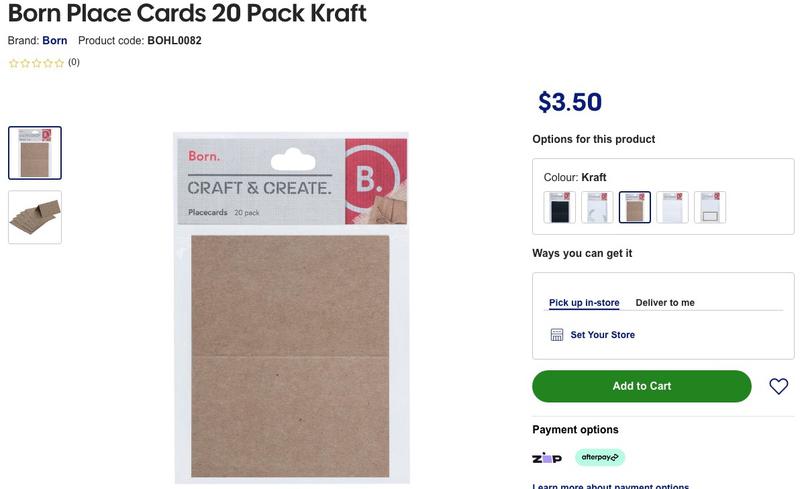Open the Born brand link
Screen dimensions: 800x489
coord(55,41)
